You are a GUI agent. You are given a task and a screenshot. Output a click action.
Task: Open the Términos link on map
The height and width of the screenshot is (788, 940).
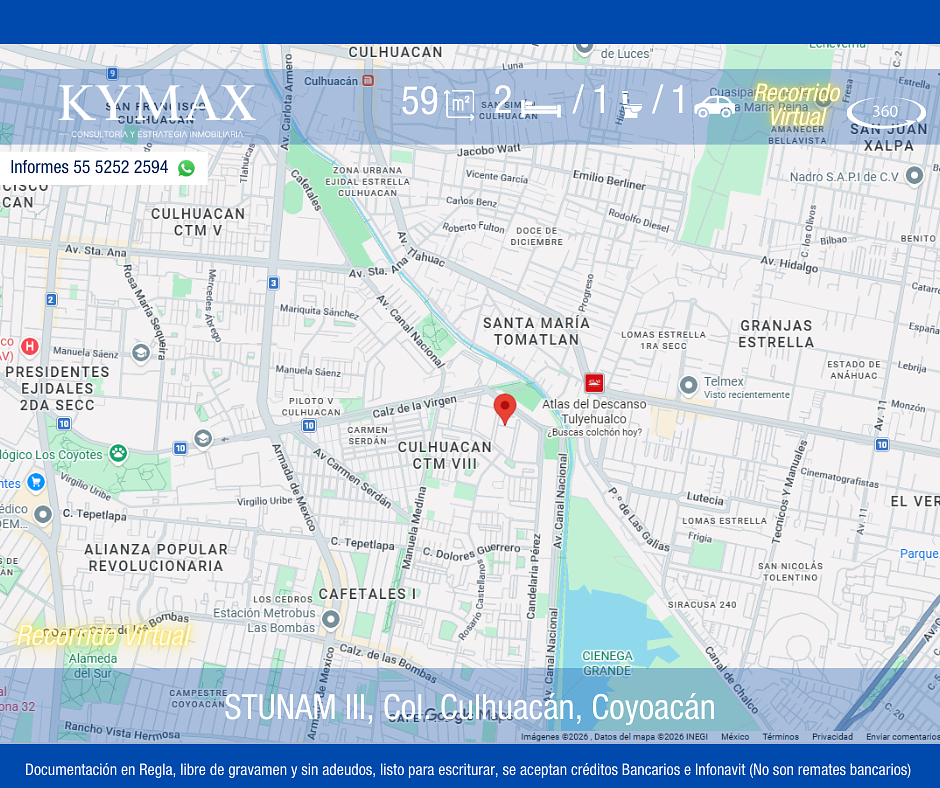coord(780,737)
